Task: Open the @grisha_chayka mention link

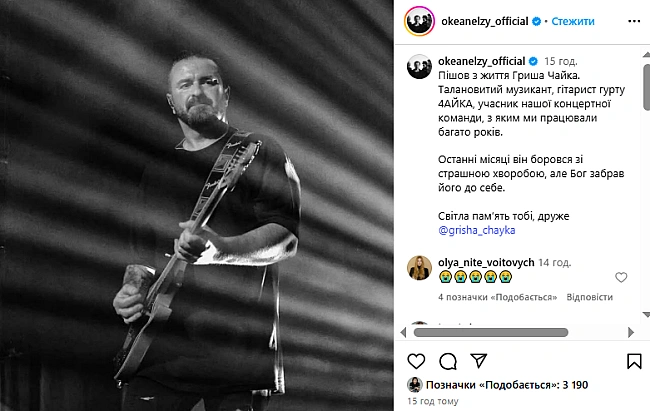Action: (477, 230)
